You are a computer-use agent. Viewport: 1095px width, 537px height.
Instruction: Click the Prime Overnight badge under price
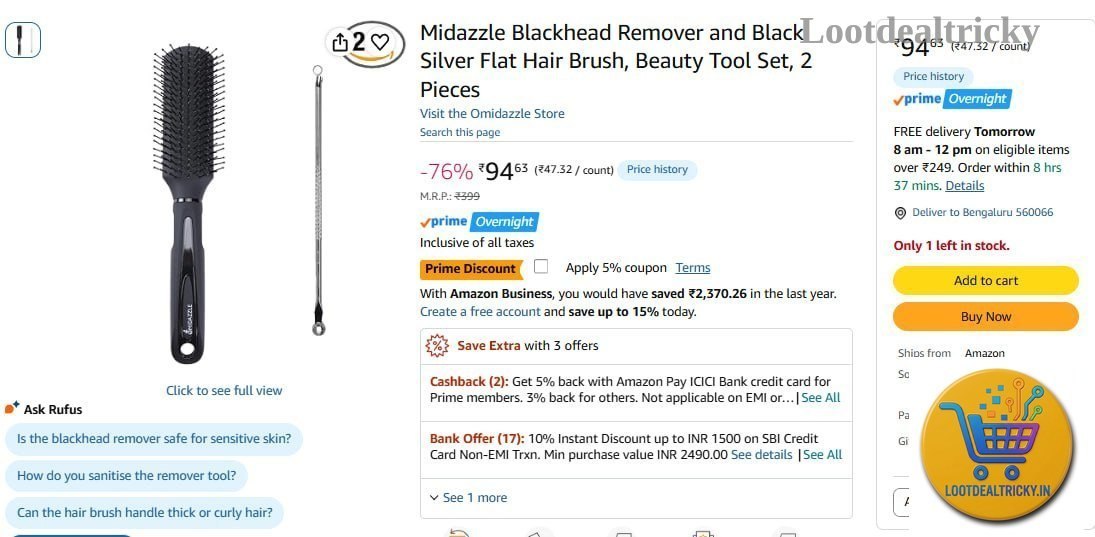479,222
